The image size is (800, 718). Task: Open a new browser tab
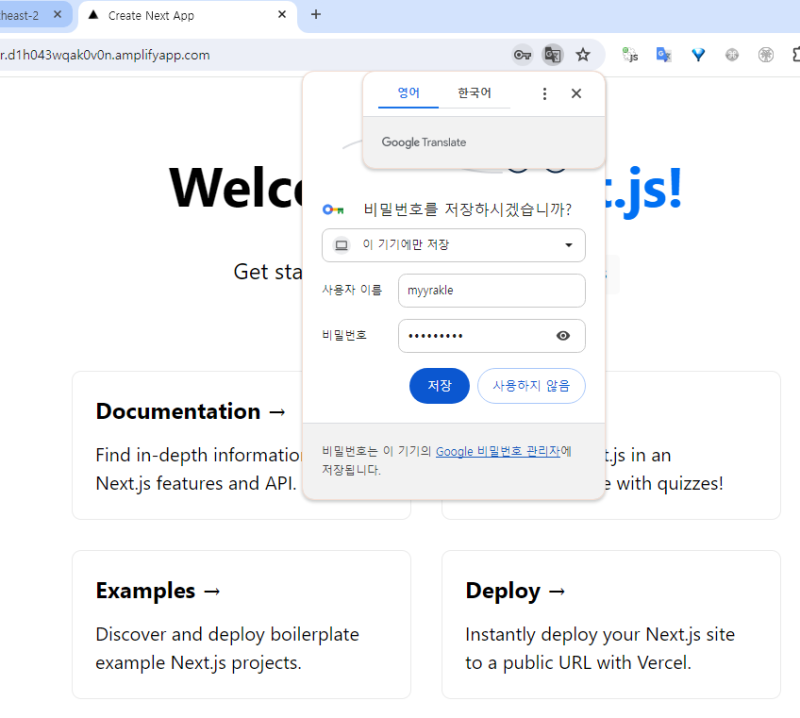[316, 14]
